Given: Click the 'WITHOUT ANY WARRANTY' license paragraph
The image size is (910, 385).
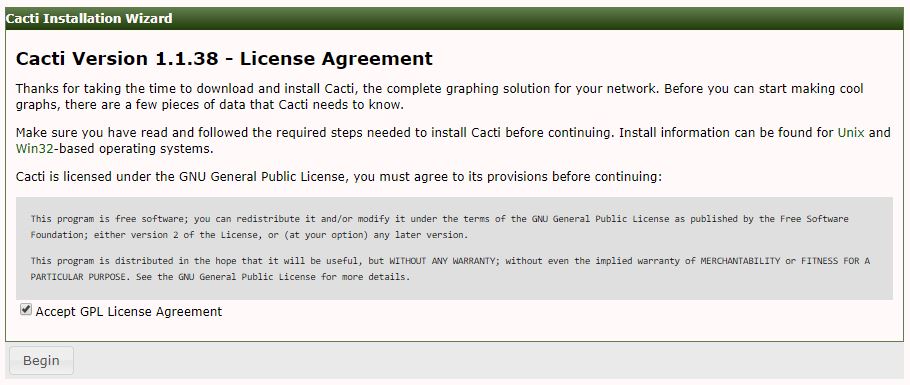Looking at the screenshot, I should (x=450, y=269).
